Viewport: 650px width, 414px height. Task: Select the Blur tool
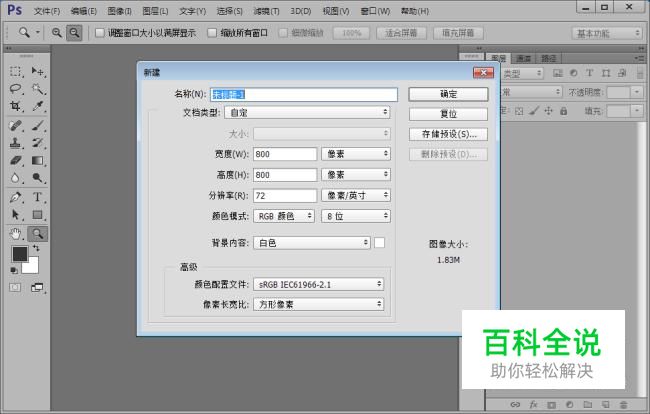16,178
